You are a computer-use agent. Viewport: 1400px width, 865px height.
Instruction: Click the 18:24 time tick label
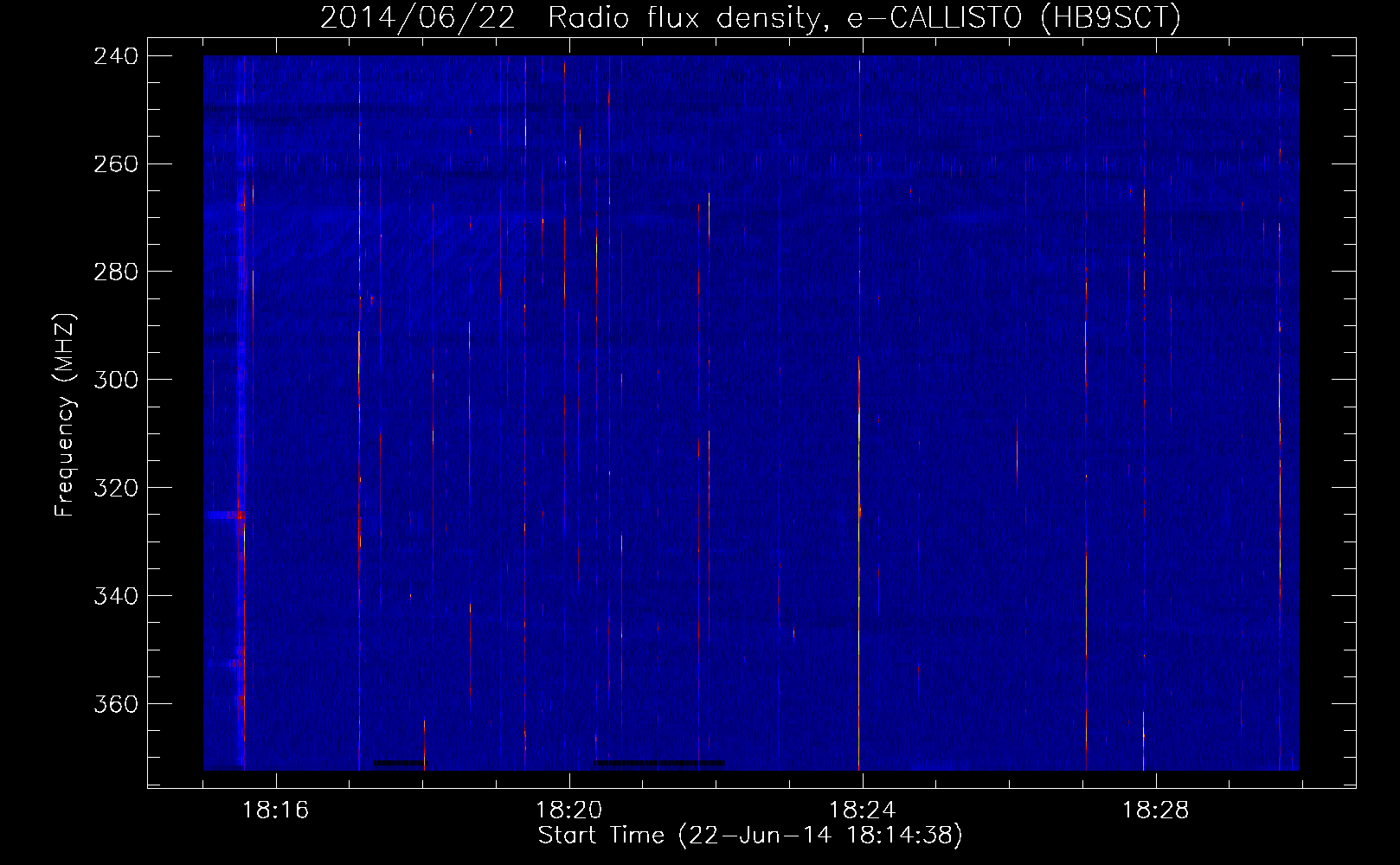click(x=862, y=811)
